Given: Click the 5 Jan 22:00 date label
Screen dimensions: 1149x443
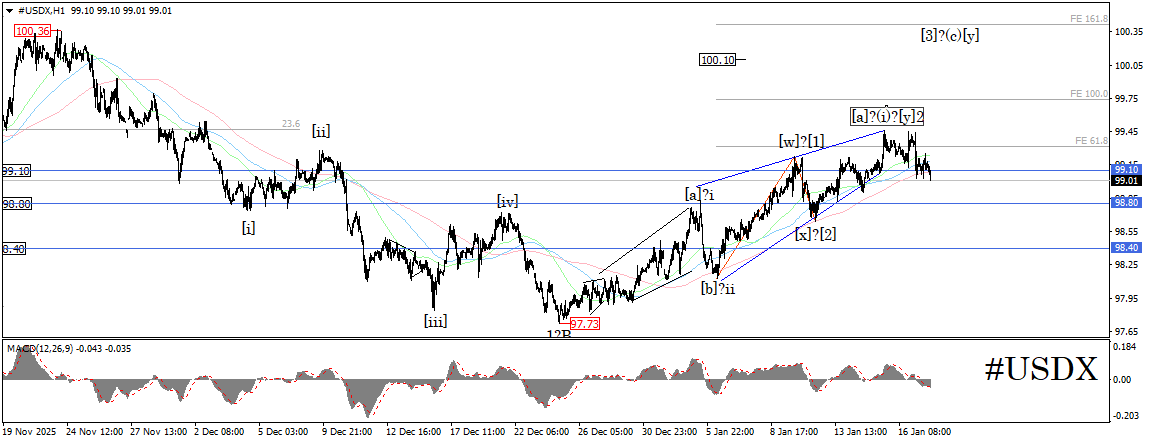Looking at the screenshot, I should [x=730, y=431].
